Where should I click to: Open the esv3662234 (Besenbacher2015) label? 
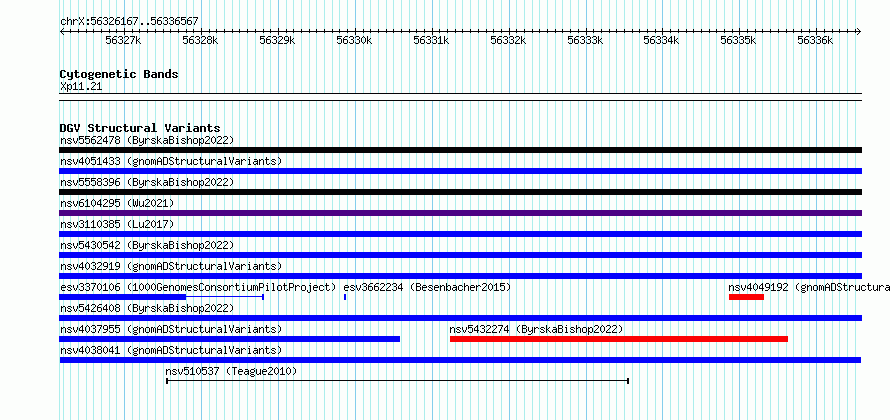click(427, 287)
